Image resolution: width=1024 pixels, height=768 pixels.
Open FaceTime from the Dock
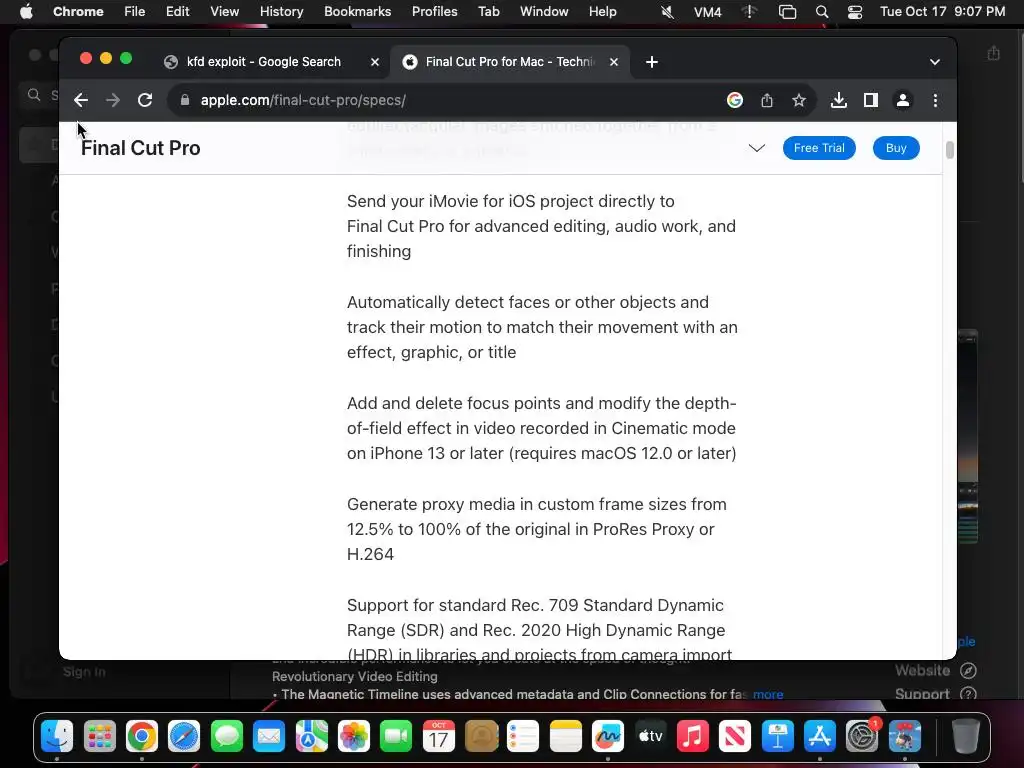coord(396,737)
